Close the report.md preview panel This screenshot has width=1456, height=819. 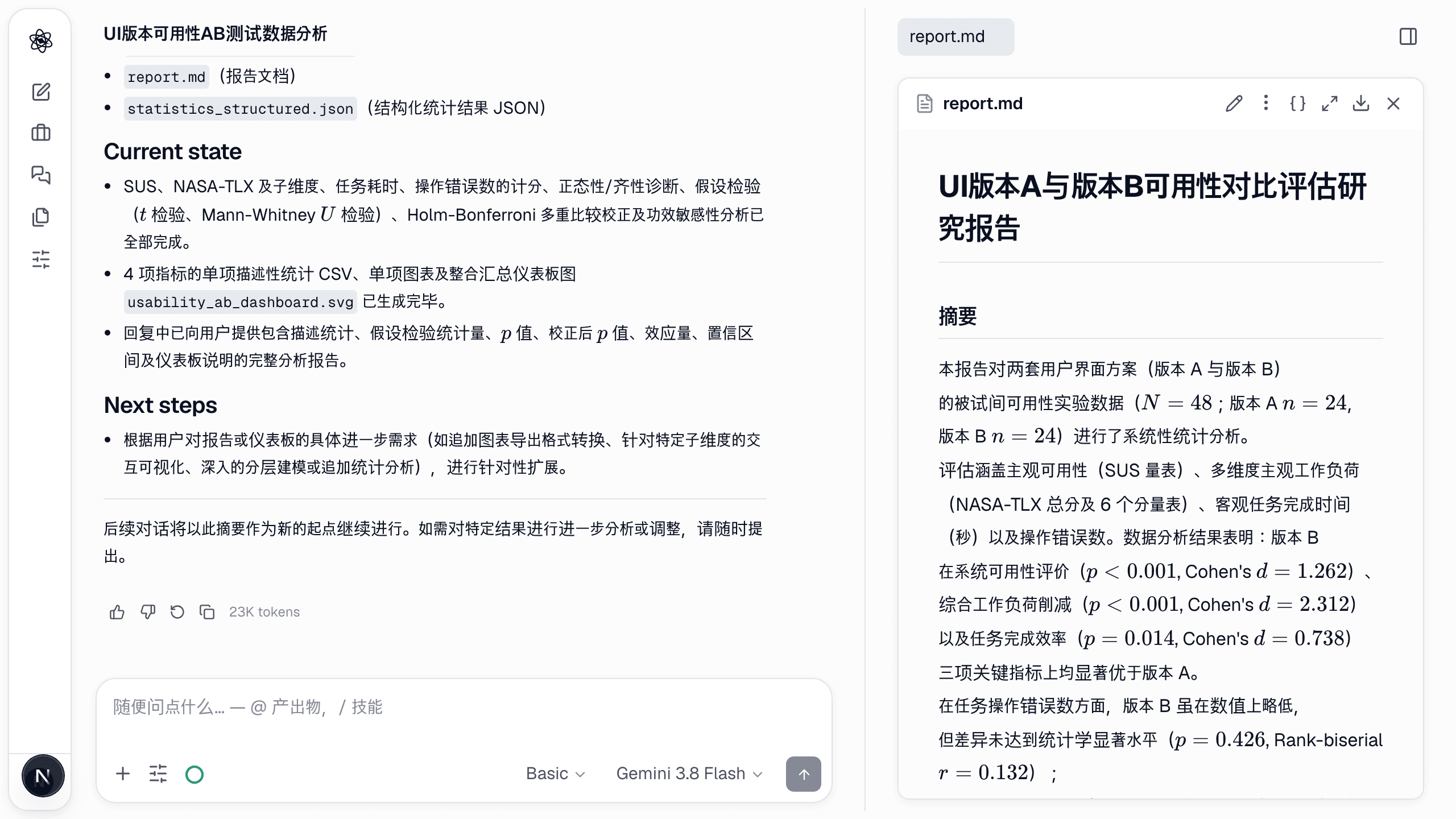[1393, 104]
